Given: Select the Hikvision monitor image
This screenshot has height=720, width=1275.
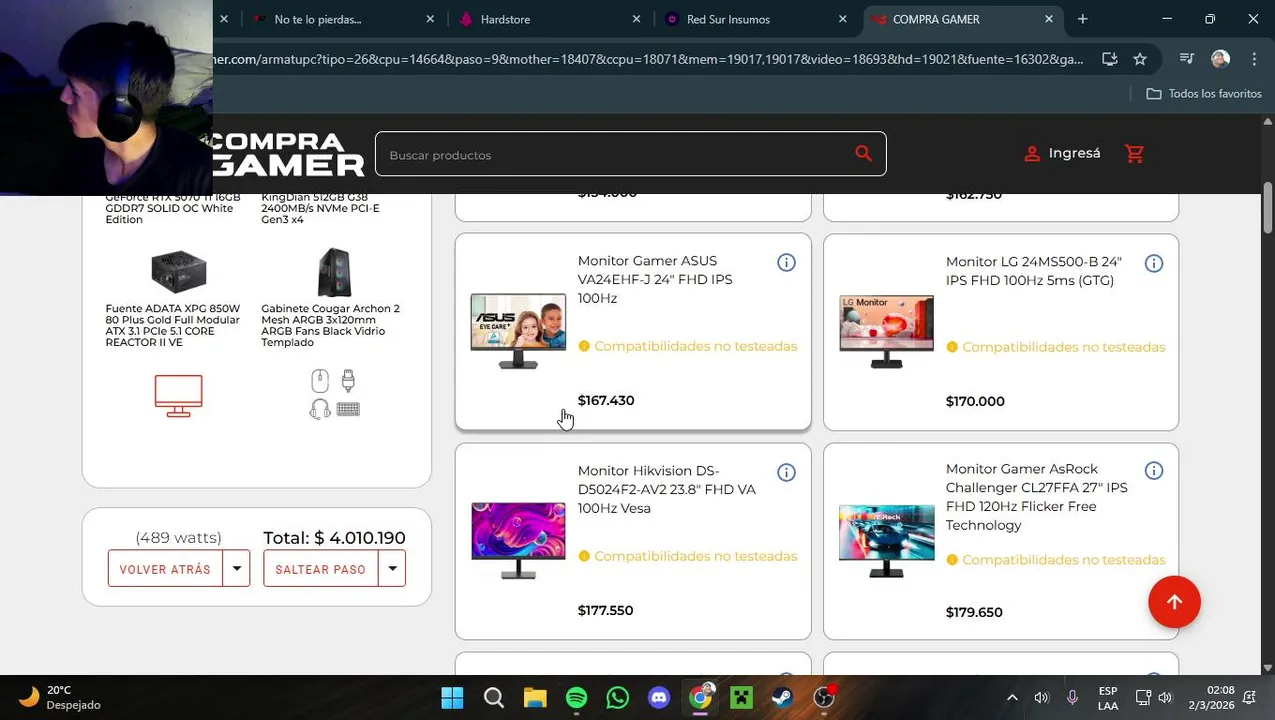Looking at the screenshot, I should click(x=518, y=541).
